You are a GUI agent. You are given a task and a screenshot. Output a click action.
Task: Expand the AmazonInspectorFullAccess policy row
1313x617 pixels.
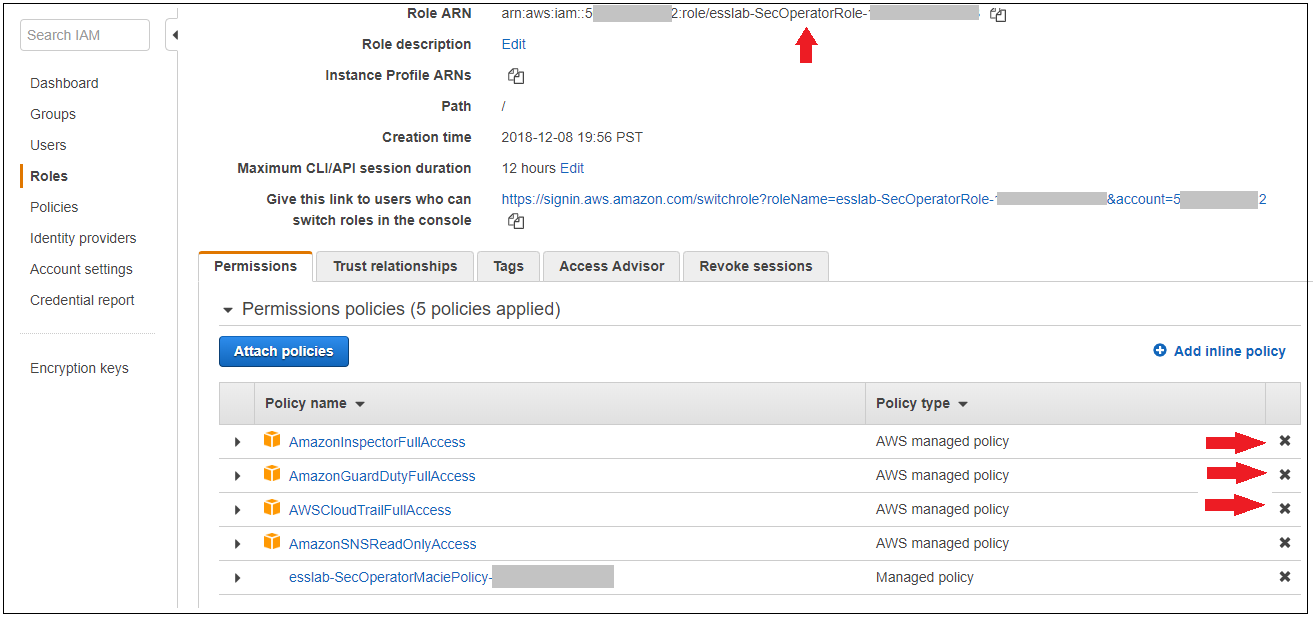point(237,442)
